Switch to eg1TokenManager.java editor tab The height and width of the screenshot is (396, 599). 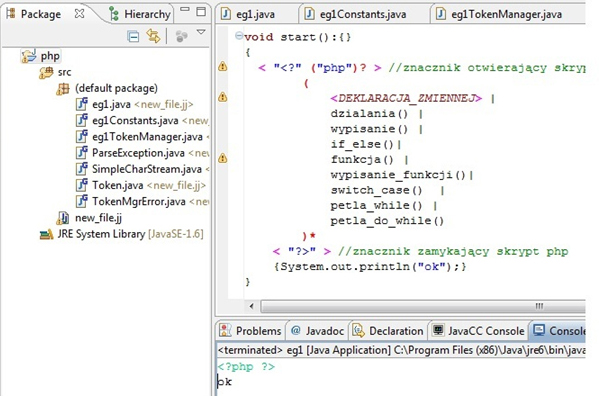tap(506, 15)
